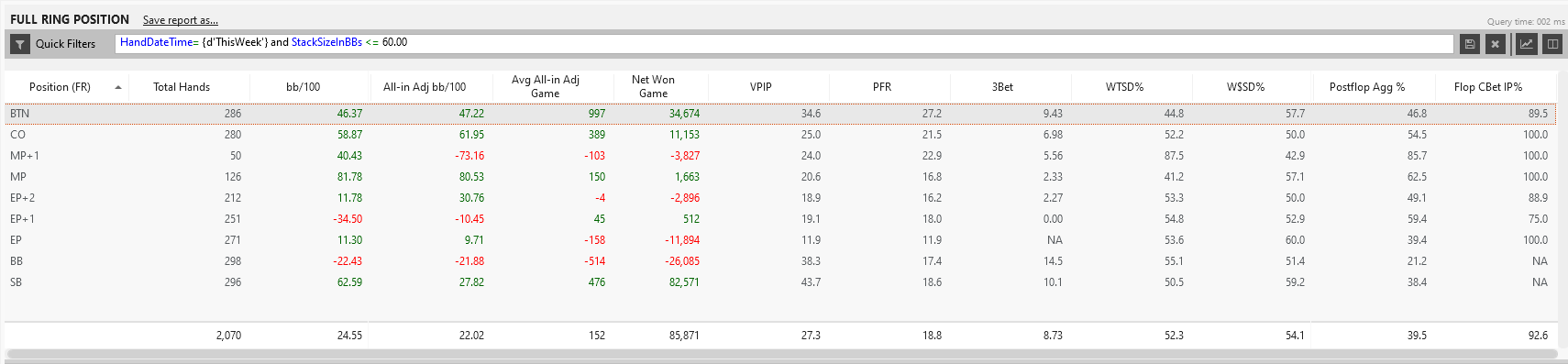This screenshot has height=364, width=1568.
Task: Save the current filter with floppy icon
Action: [1469, 44]
